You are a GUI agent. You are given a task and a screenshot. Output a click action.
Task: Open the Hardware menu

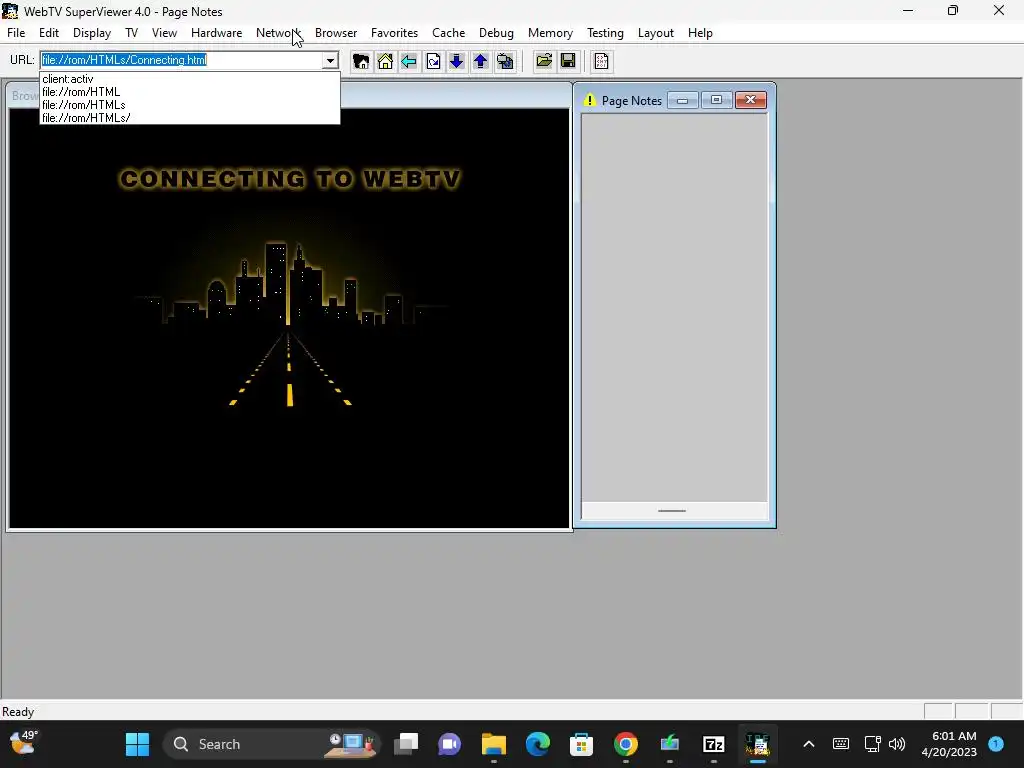click(x=216, y=33)
